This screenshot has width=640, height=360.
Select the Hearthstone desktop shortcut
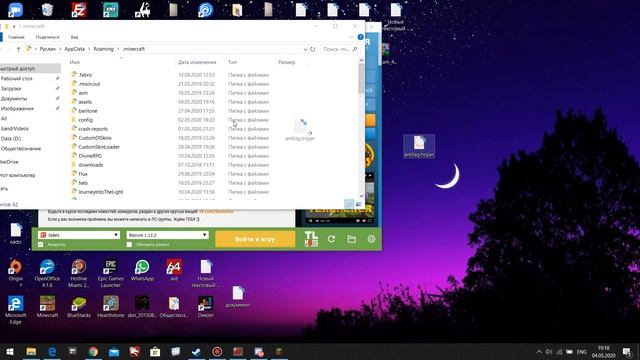[111, 307]
